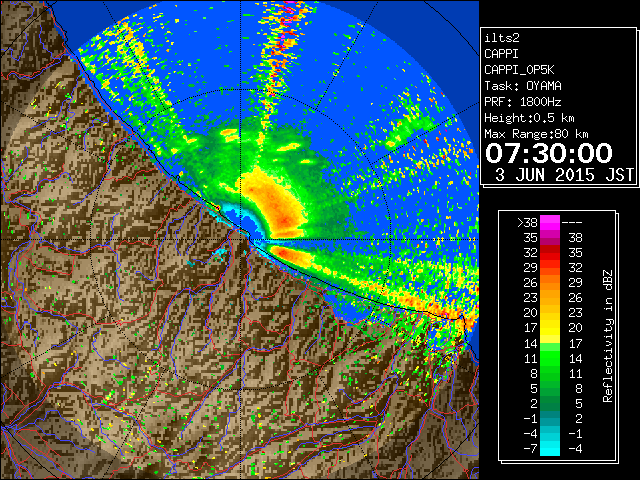Pick the red 32–35 dBZ color band
640x480 pixels.
click(x=550, y=253)
